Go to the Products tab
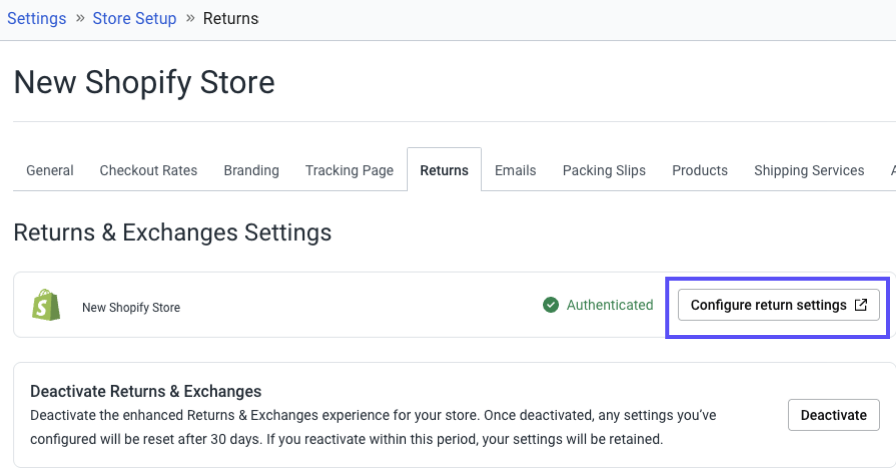Viewport: 896px width, 472px height. coord(700,170)
